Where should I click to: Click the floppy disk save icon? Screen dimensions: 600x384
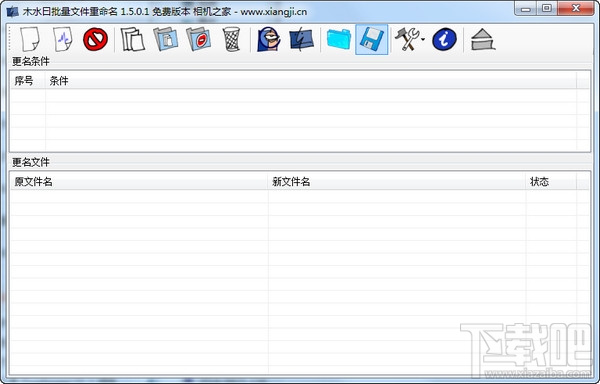(x=372, y=39)
